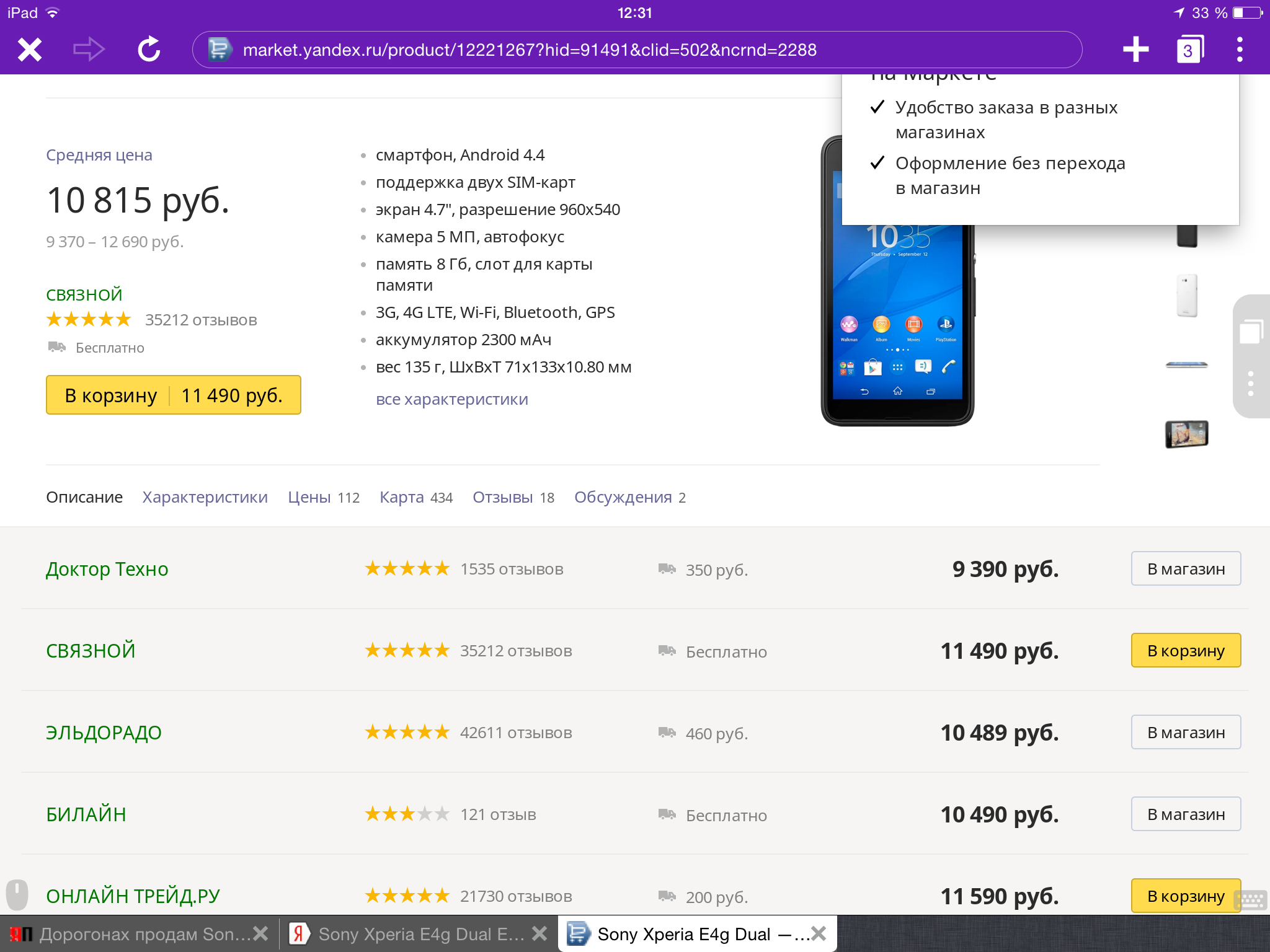Screen dimensions: 1270x952
Task: Go to БИЛАЙН store via В магазин
Action: 1186,814
